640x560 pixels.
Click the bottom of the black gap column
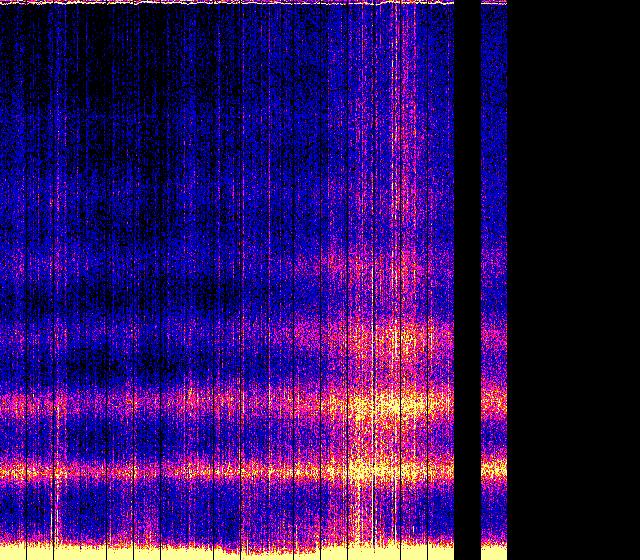point(467,550)
